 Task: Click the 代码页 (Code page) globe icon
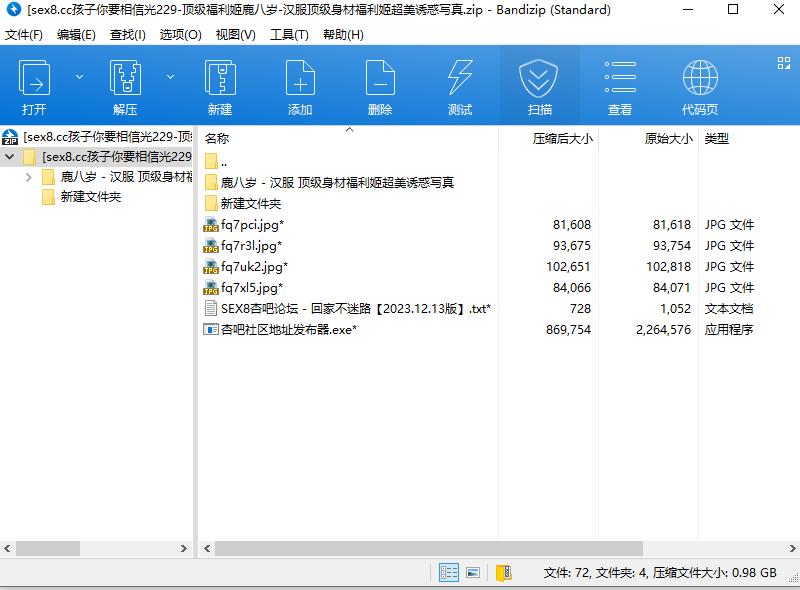tap(700, 78)
